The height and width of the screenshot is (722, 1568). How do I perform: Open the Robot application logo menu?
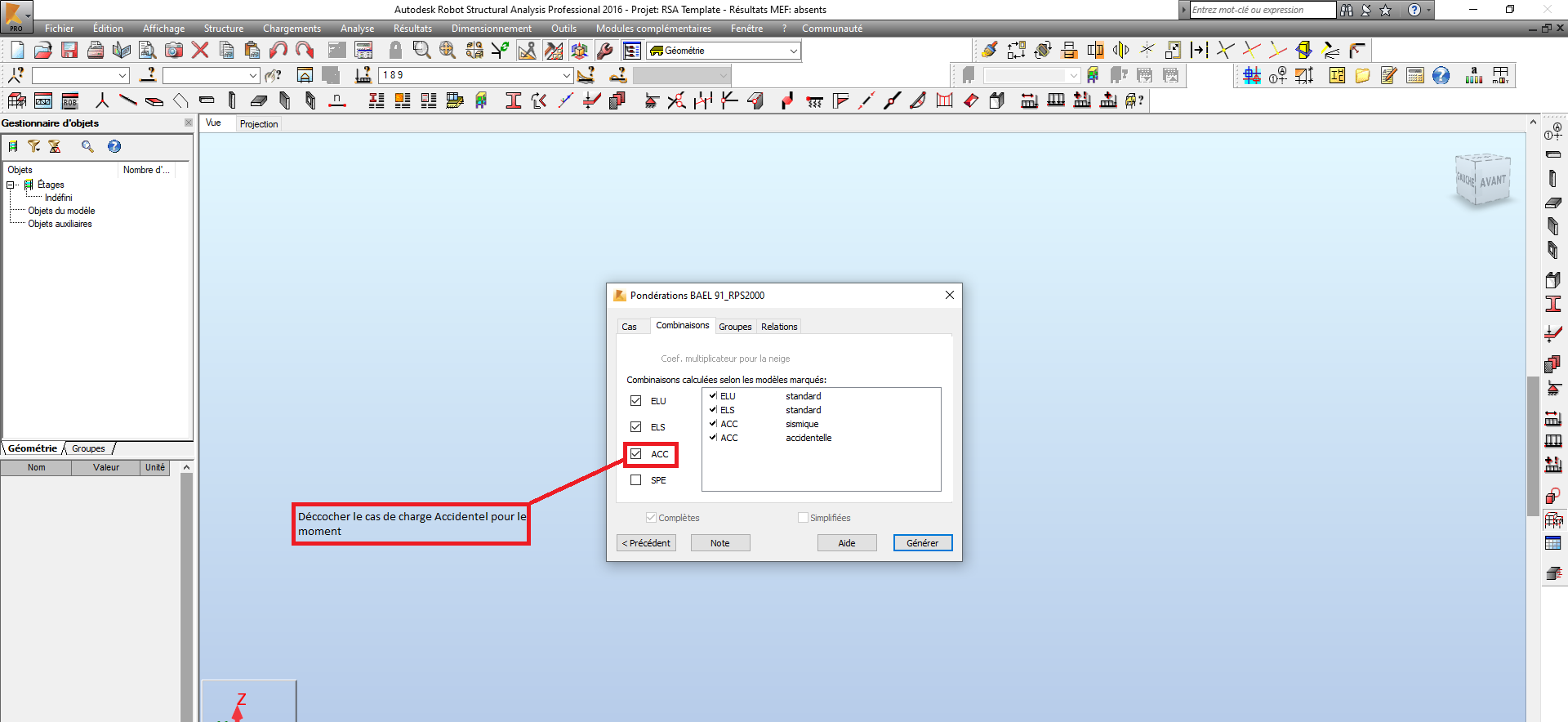point(16,16)
